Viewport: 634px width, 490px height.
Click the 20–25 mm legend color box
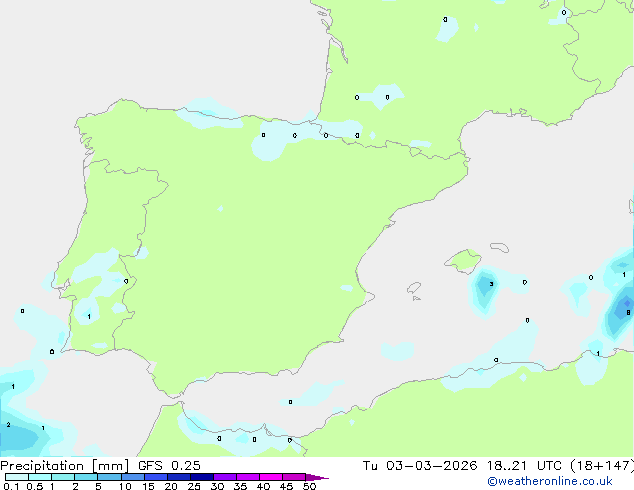[x=179, y=477]
